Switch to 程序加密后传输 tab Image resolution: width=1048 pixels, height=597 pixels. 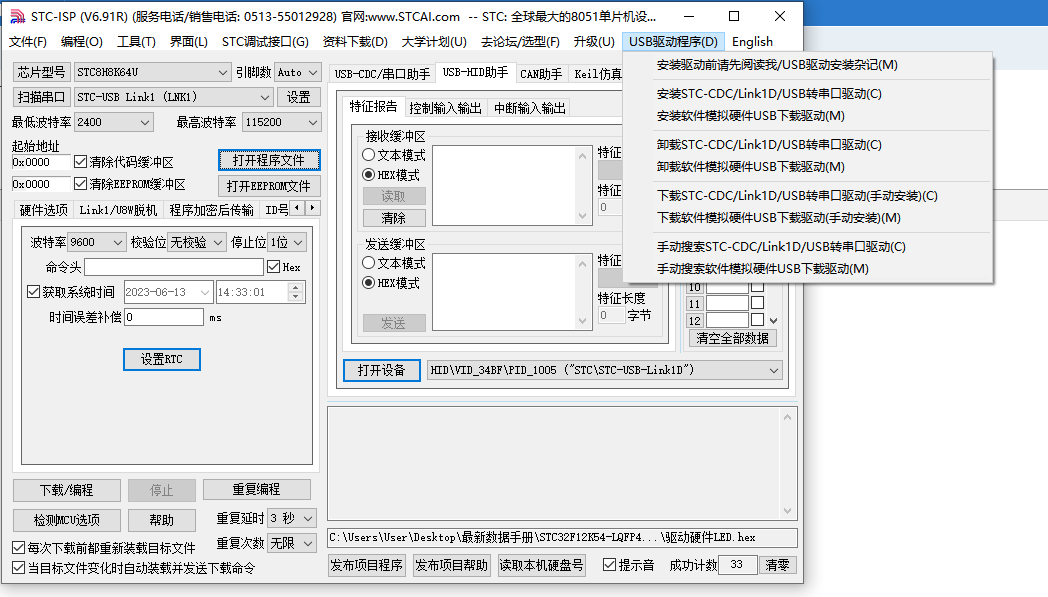coord(211,210)
